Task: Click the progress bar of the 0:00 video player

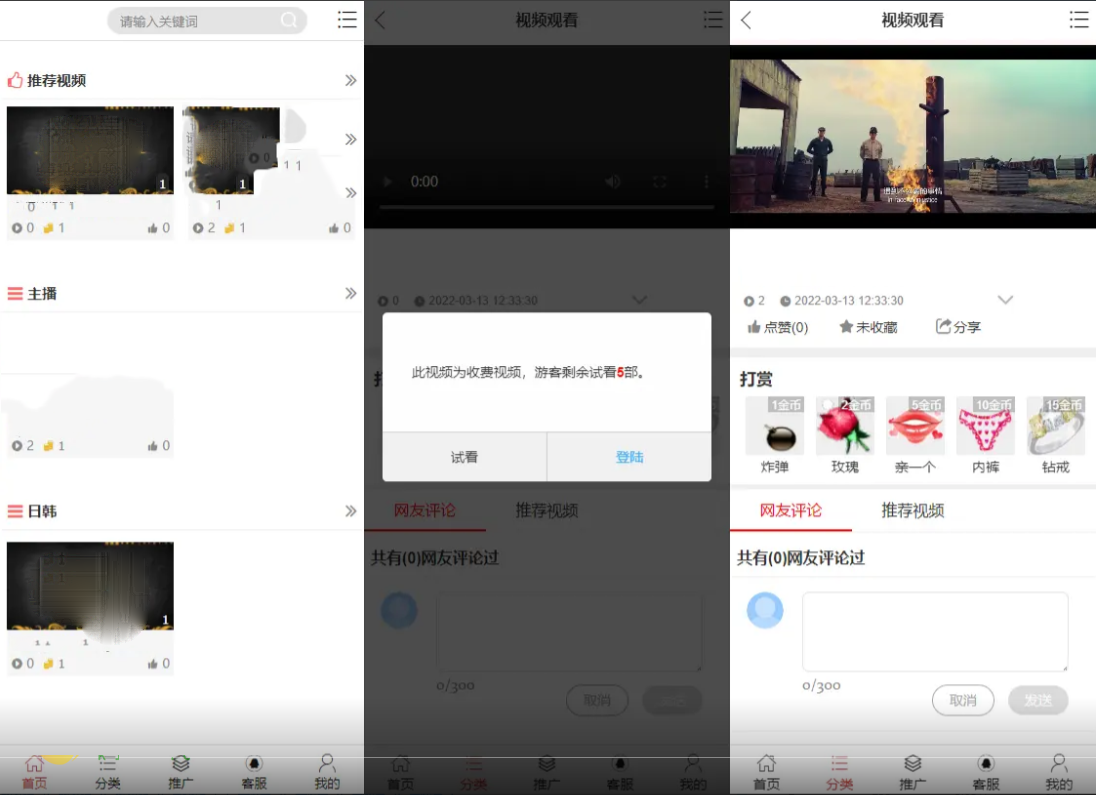Action: click(546, 207)
